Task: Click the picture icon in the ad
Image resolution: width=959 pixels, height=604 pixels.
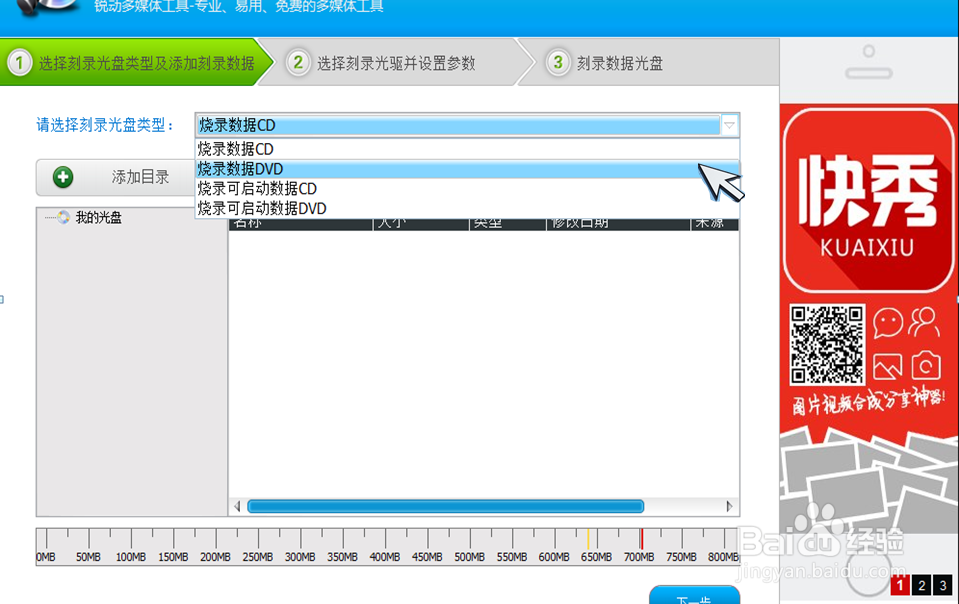Action: point(887,366)
